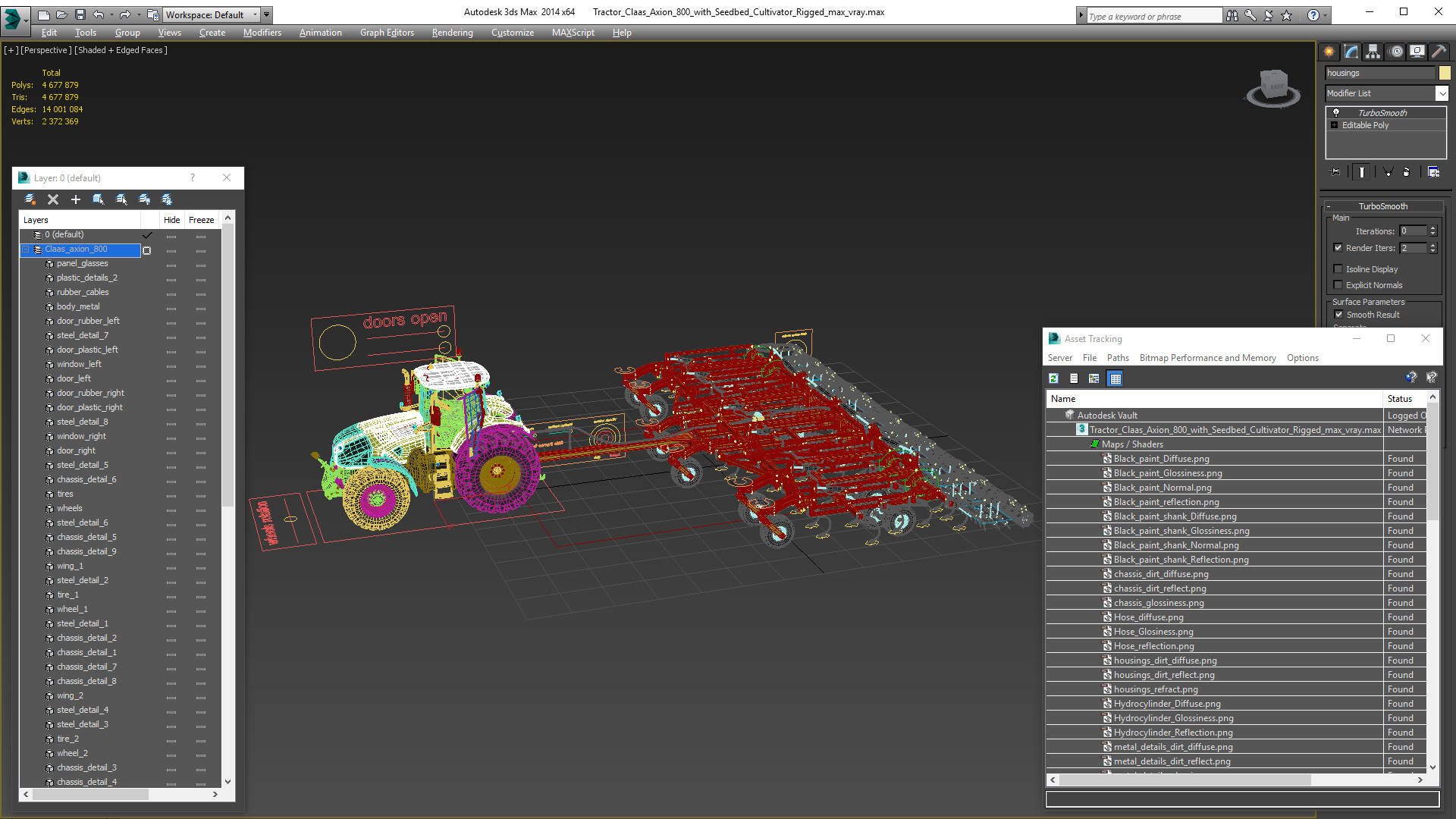This screenshot has width=1456, height=819.
Task: Open the Rendering menu
Action: (x=452, y=33)
